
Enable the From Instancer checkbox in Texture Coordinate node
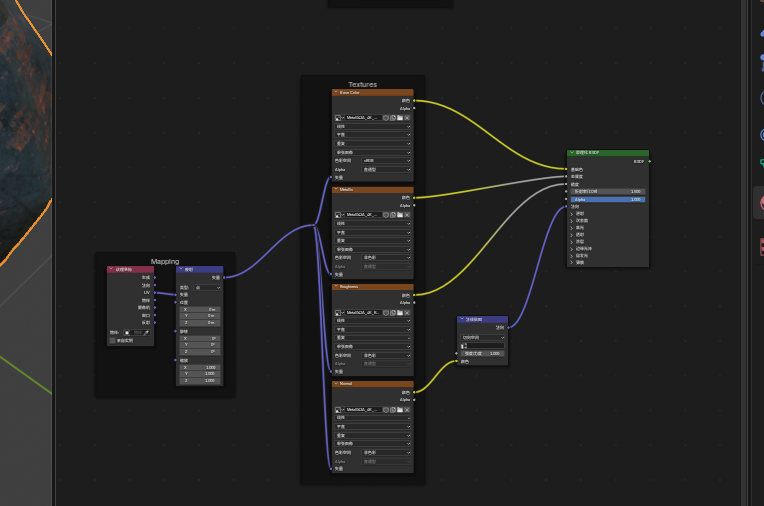click(112, 340)
